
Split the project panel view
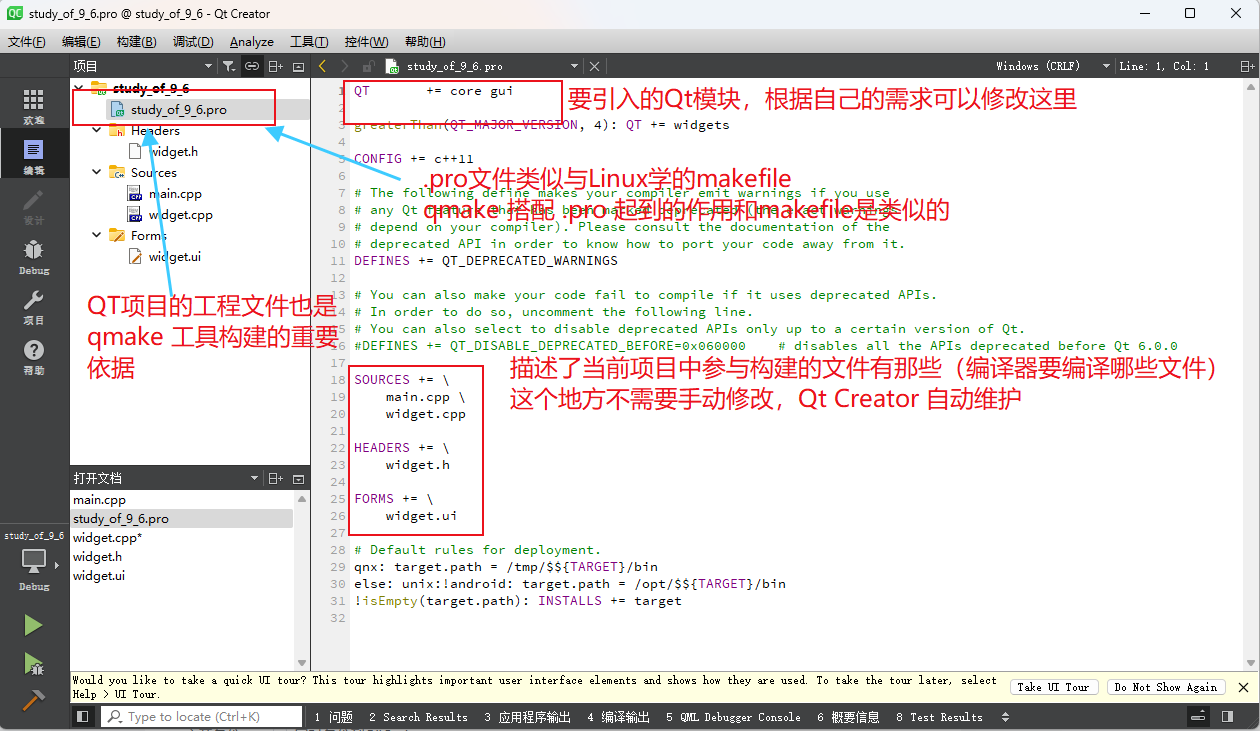[x=276, y=66]
